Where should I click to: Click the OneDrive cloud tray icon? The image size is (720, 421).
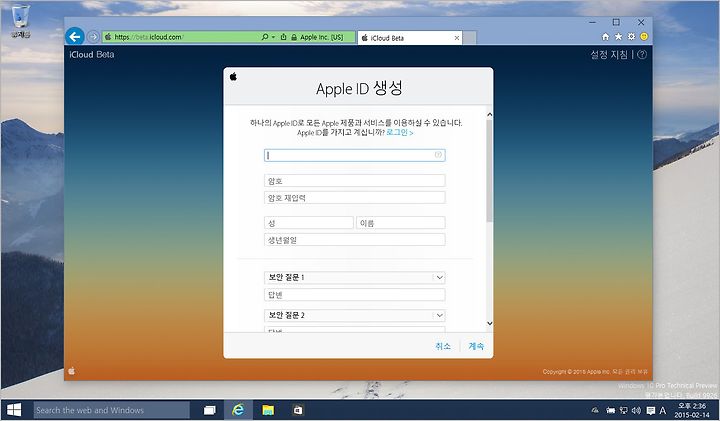(x=596, y=410)
